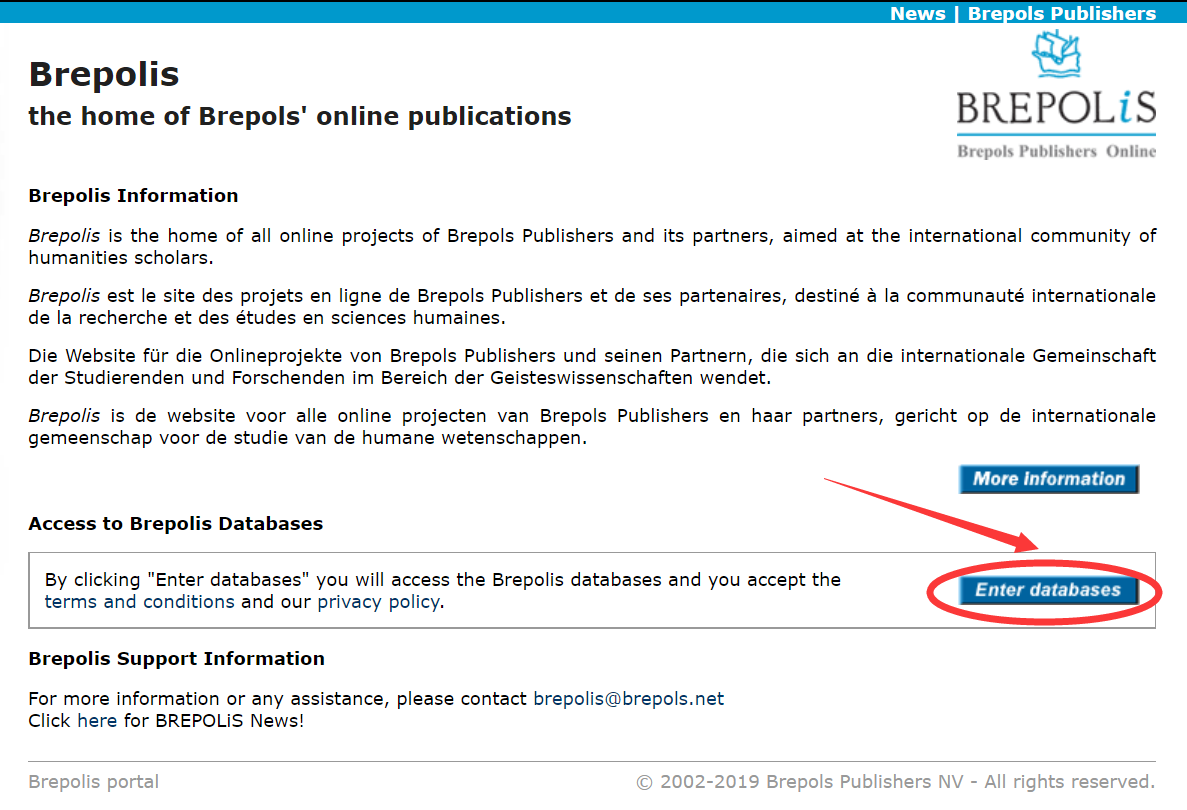Open the privacy policy link
The image size is (1187, 810).
point(379,602)
